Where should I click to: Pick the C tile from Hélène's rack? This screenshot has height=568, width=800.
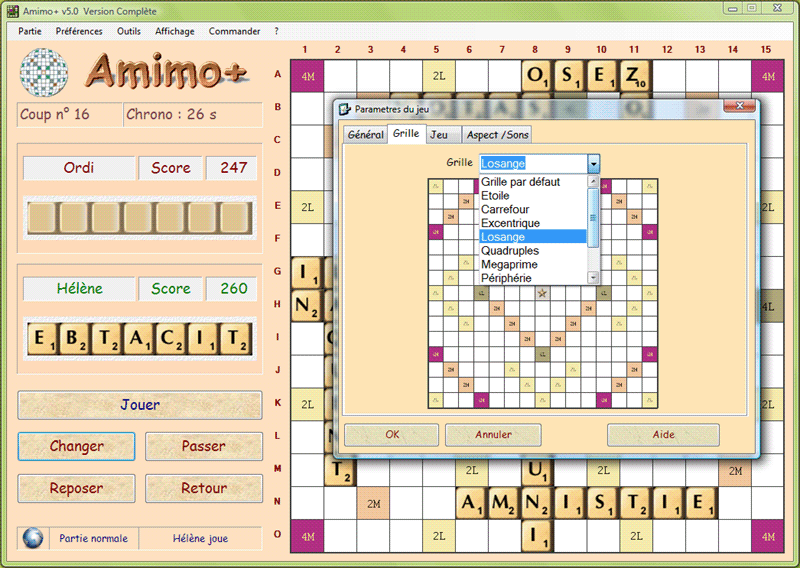(x=170, y=339)
